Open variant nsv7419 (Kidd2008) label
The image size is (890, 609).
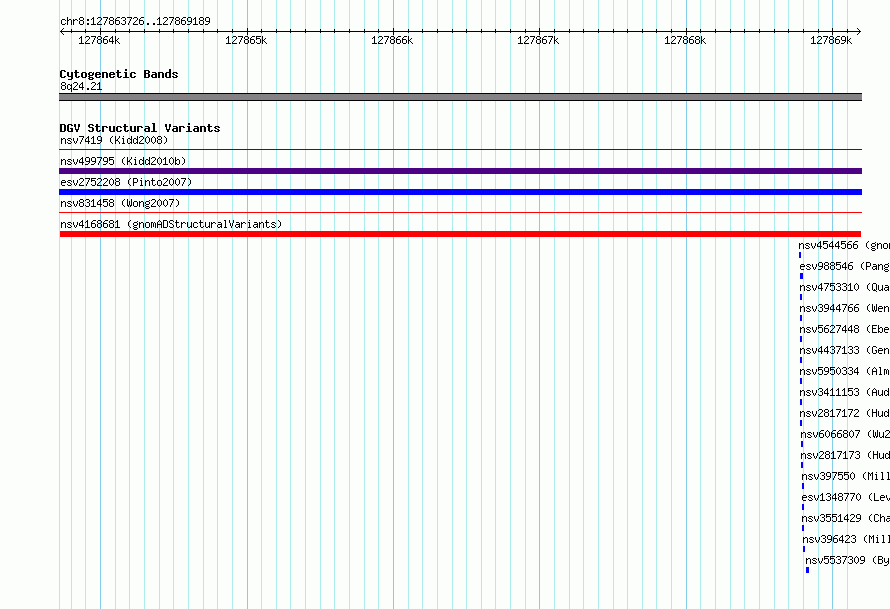pyautogui.click(x=114, y=140)
